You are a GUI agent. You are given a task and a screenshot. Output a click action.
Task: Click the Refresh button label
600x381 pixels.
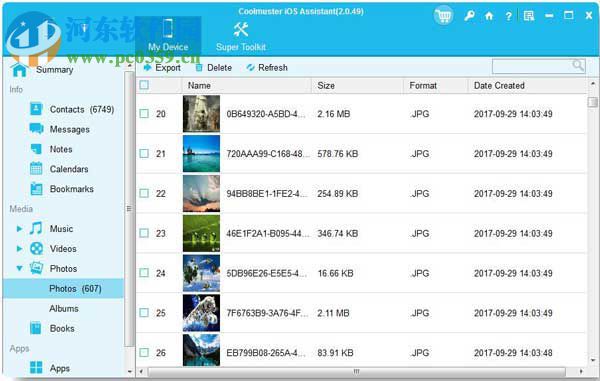[x=273, y=68]
